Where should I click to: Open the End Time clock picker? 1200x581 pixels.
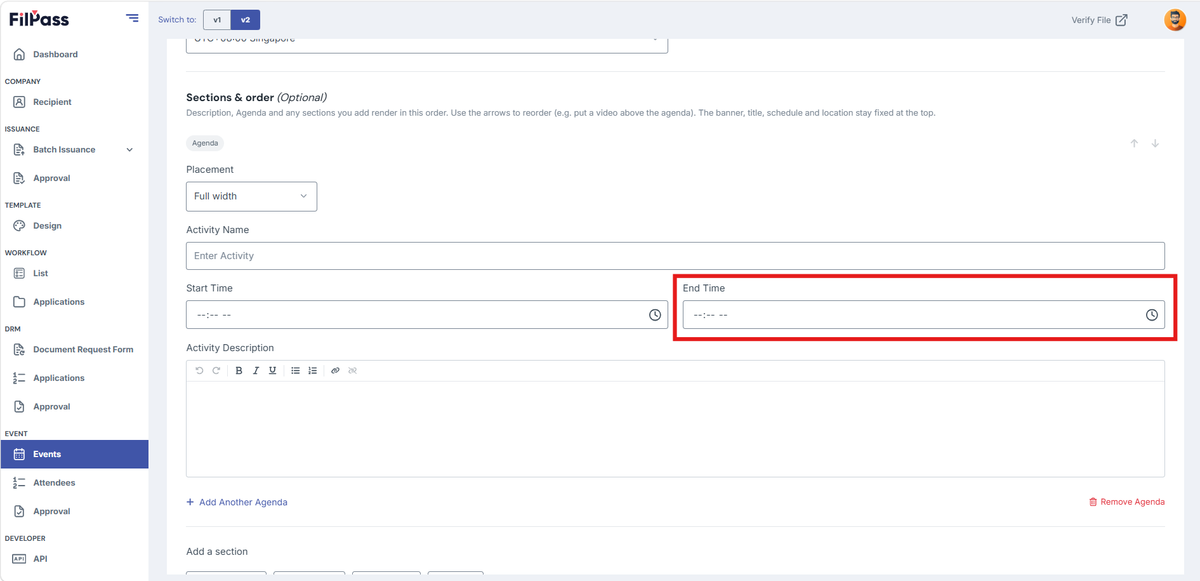click(1152, 315)
